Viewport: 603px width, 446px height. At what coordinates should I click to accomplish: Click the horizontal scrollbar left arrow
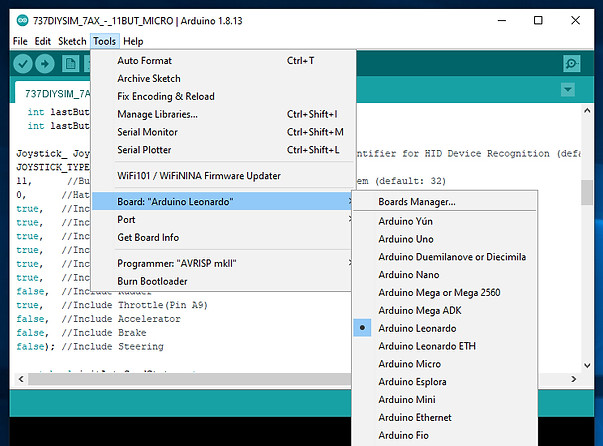coord(21,379)
